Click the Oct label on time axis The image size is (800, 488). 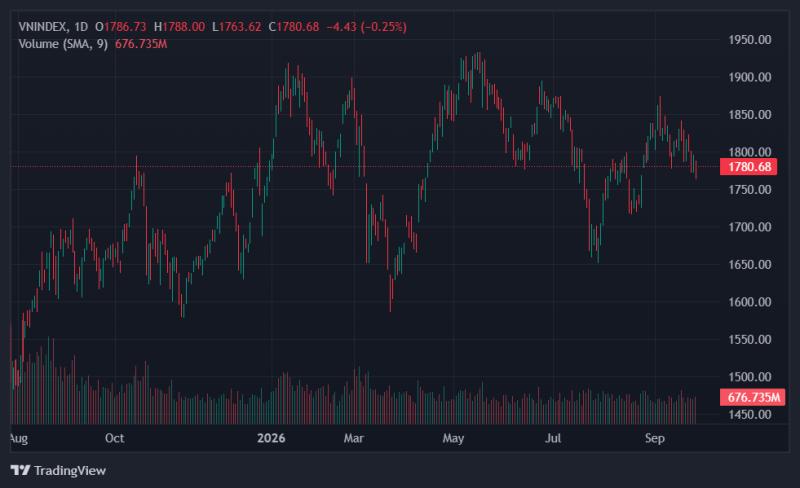click(114, 438)
